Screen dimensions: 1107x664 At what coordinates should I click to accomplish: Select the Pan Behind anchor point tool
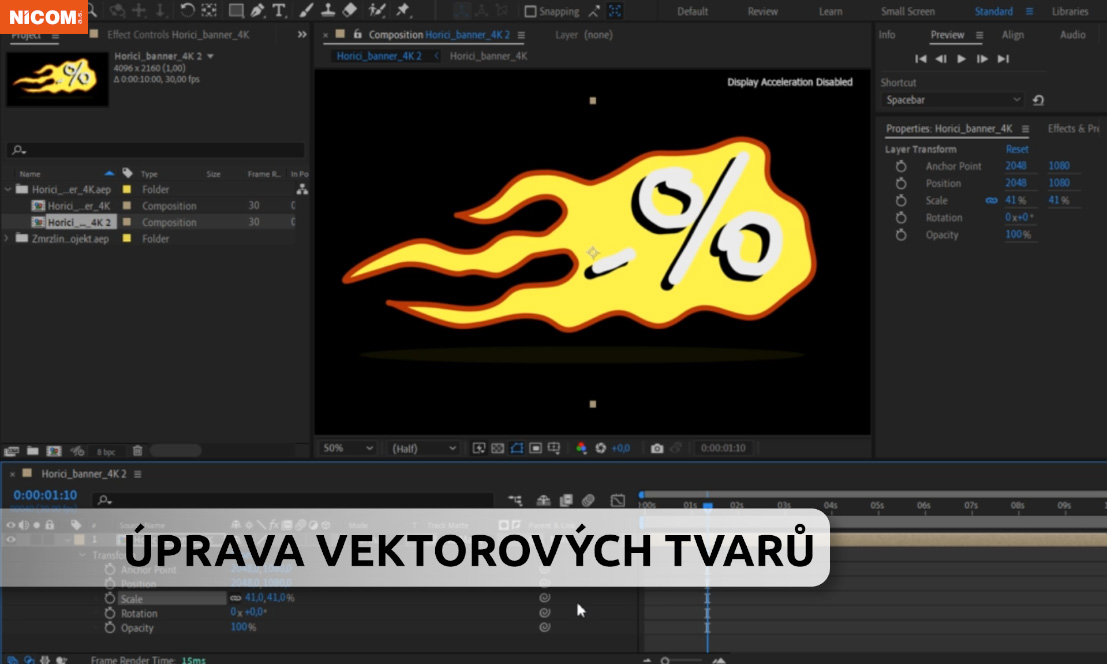(209, 10)
